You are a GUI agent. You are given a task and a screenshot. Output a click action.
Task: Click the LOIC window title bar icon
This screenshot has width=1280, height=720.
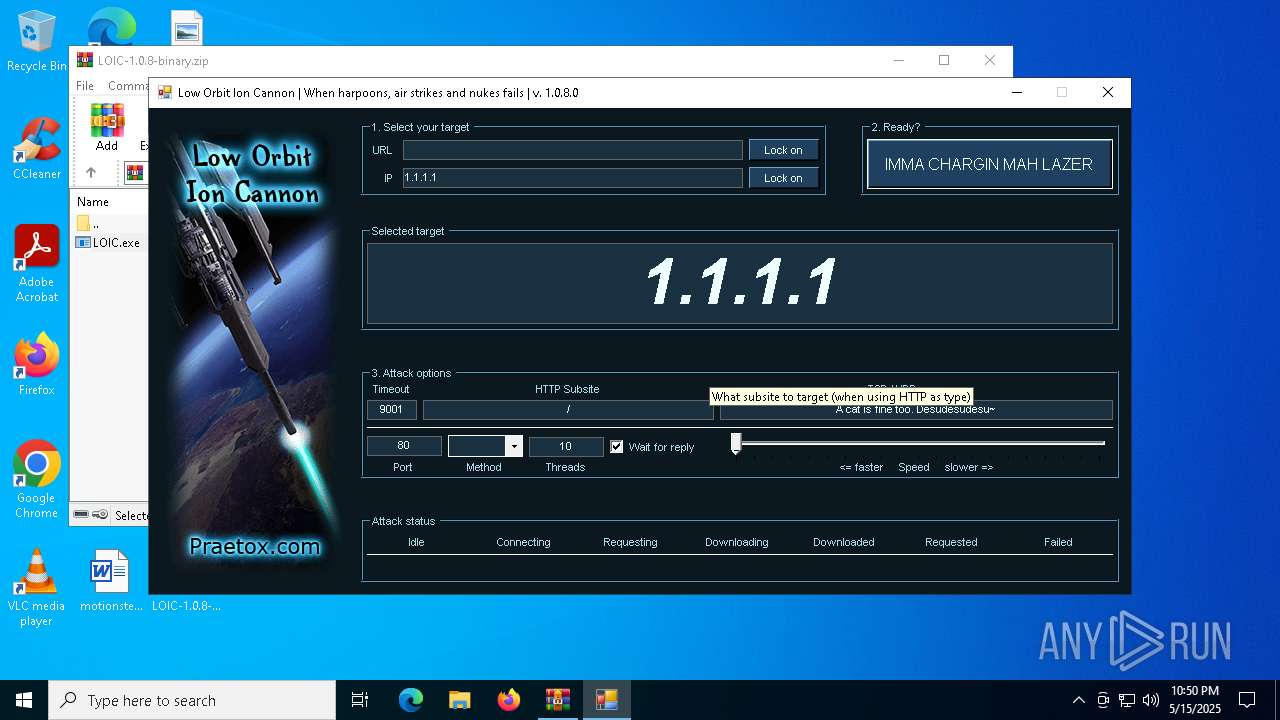pyautogui.click(x=164, y=93)
